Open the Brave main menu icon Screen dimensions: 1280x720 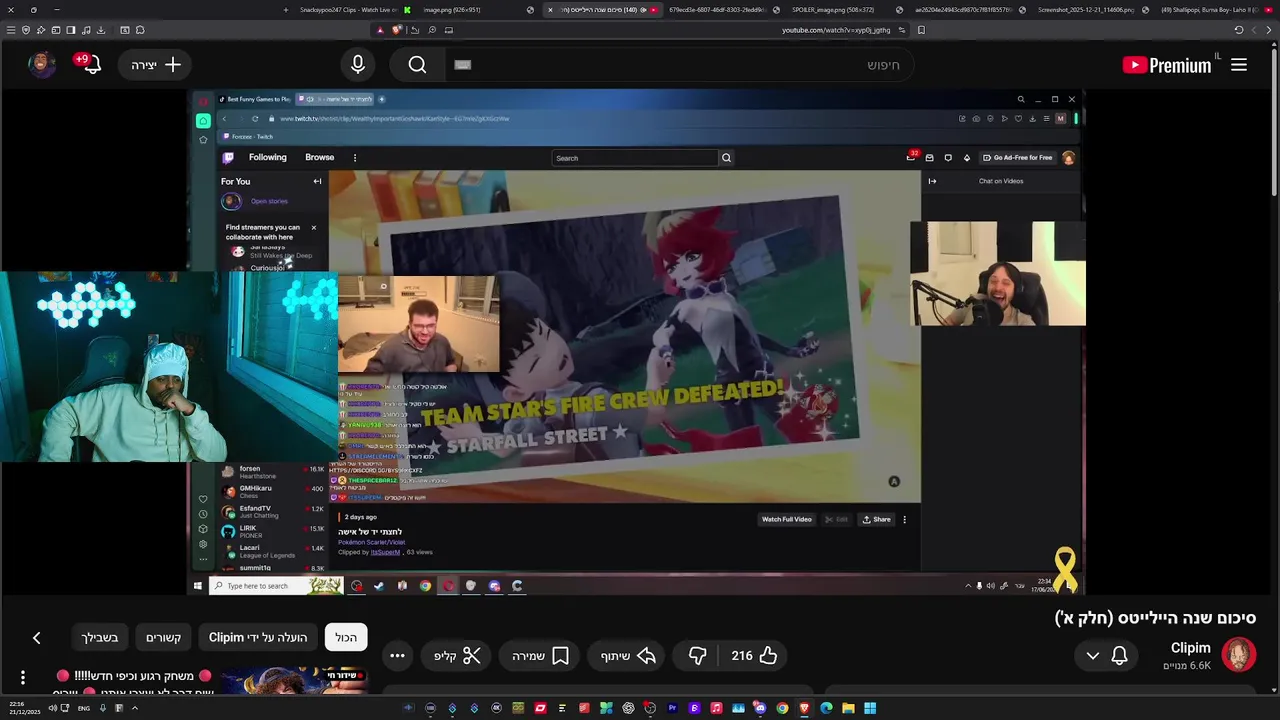pos(10,30)
